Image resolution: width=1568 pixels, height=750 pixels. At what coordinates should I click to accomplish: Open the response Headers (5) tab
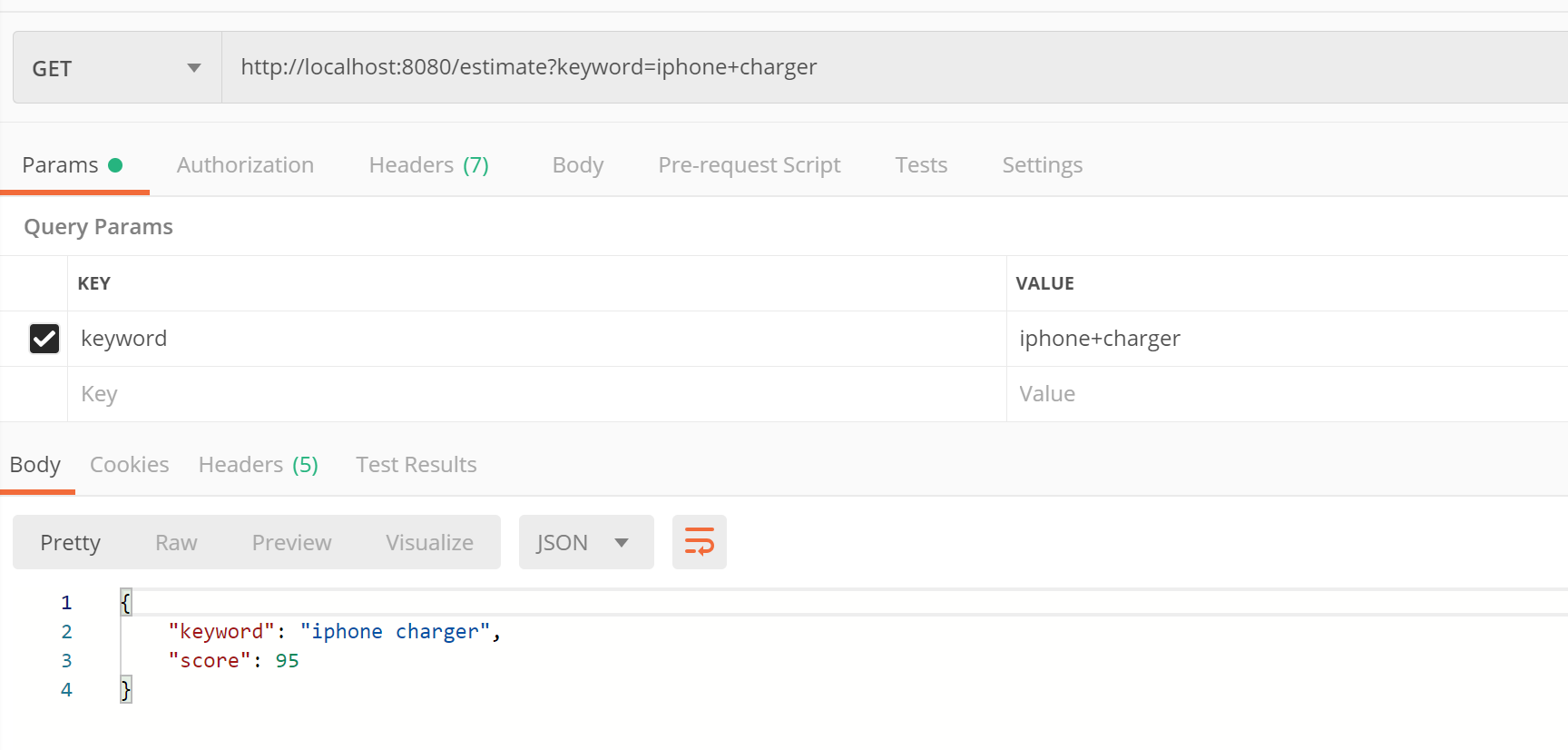(x=259, y=465)
